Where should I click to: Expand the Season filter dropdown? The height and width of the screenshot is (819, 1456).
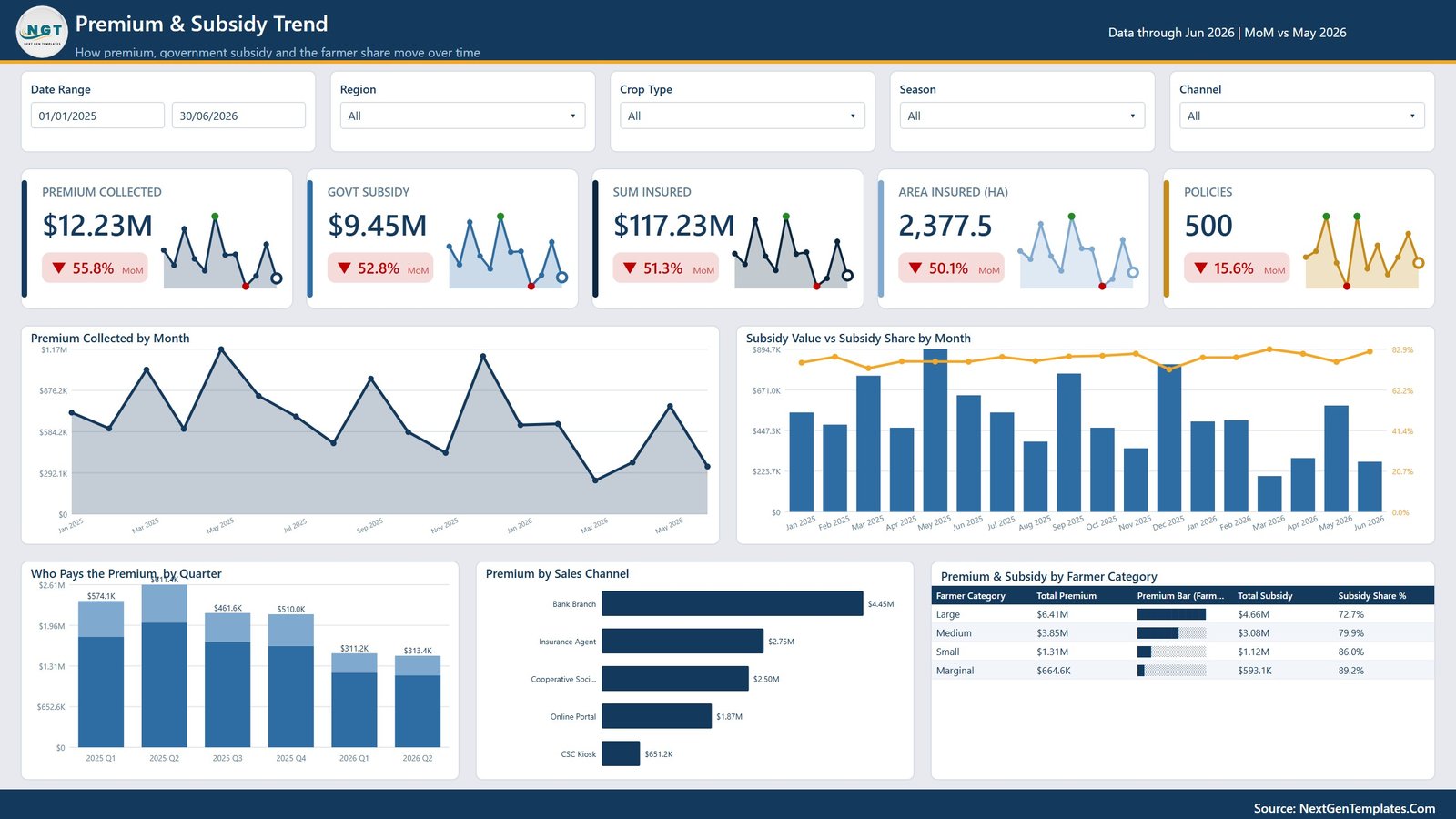pos(1022,116)
